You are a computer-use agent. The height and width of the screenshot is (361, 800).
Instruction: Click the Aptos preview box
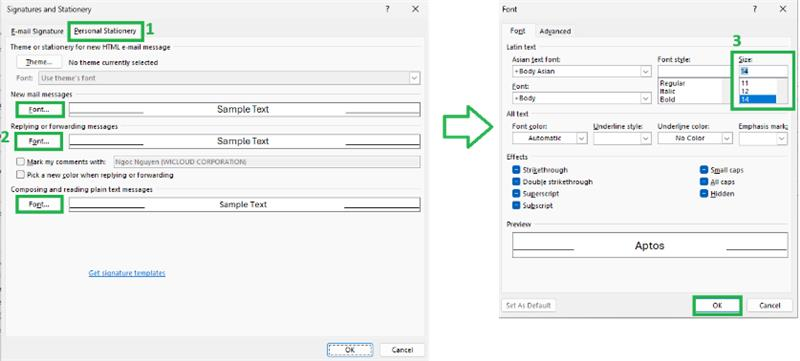tap(650, 245)
